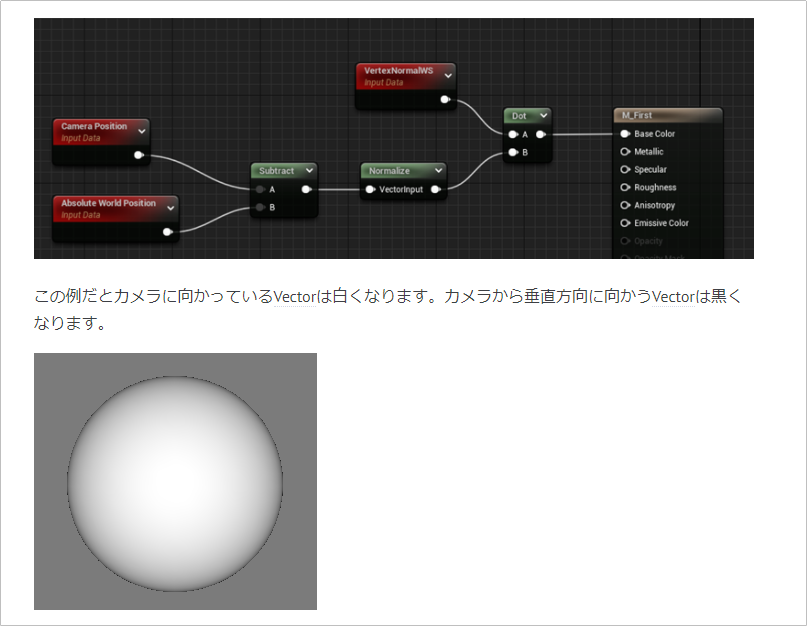The height and width of the screenshot is (626, 807).
Task: Click input pin A on the Dot node
Action: tap(512, 134)
